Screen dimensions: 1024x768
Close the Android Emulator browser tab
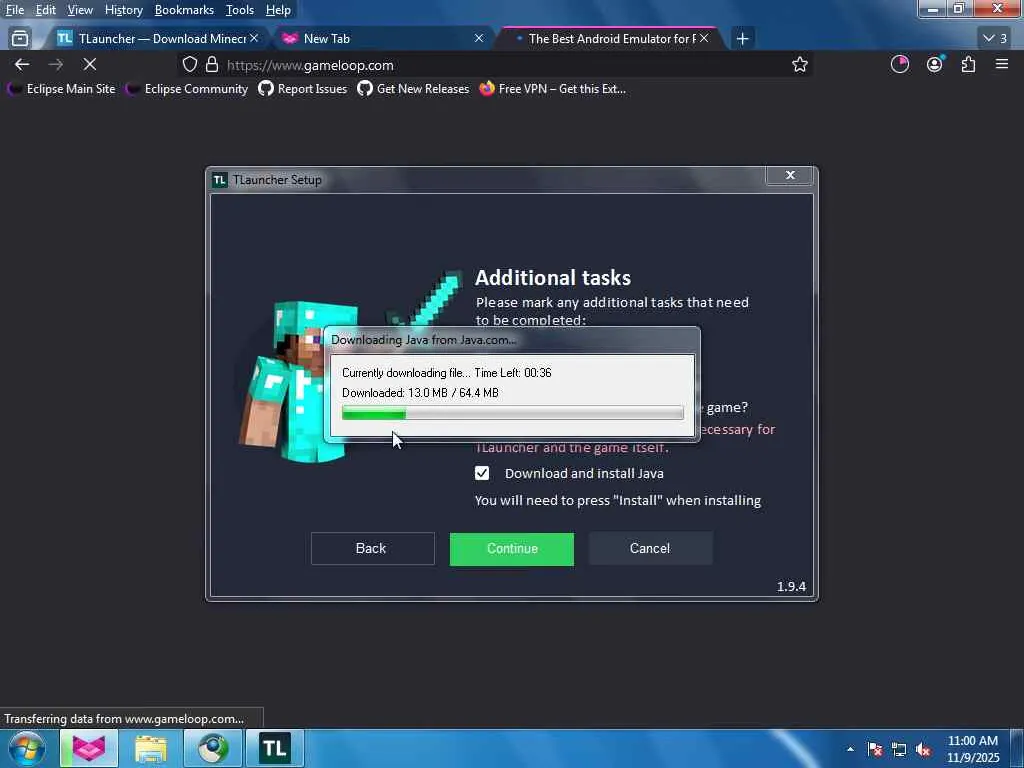[x=704, y=39]
